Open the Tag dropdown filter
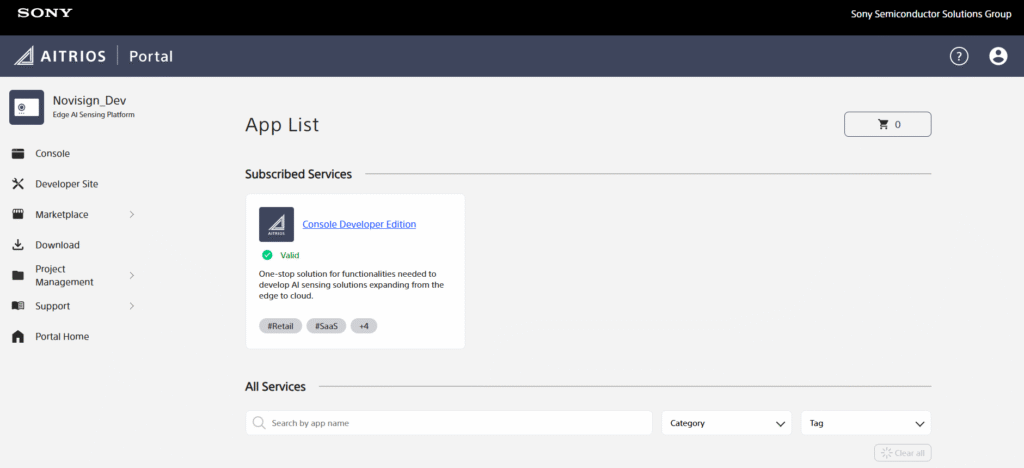The height and width of the screenshot is (468, 1024). point(865,423)
